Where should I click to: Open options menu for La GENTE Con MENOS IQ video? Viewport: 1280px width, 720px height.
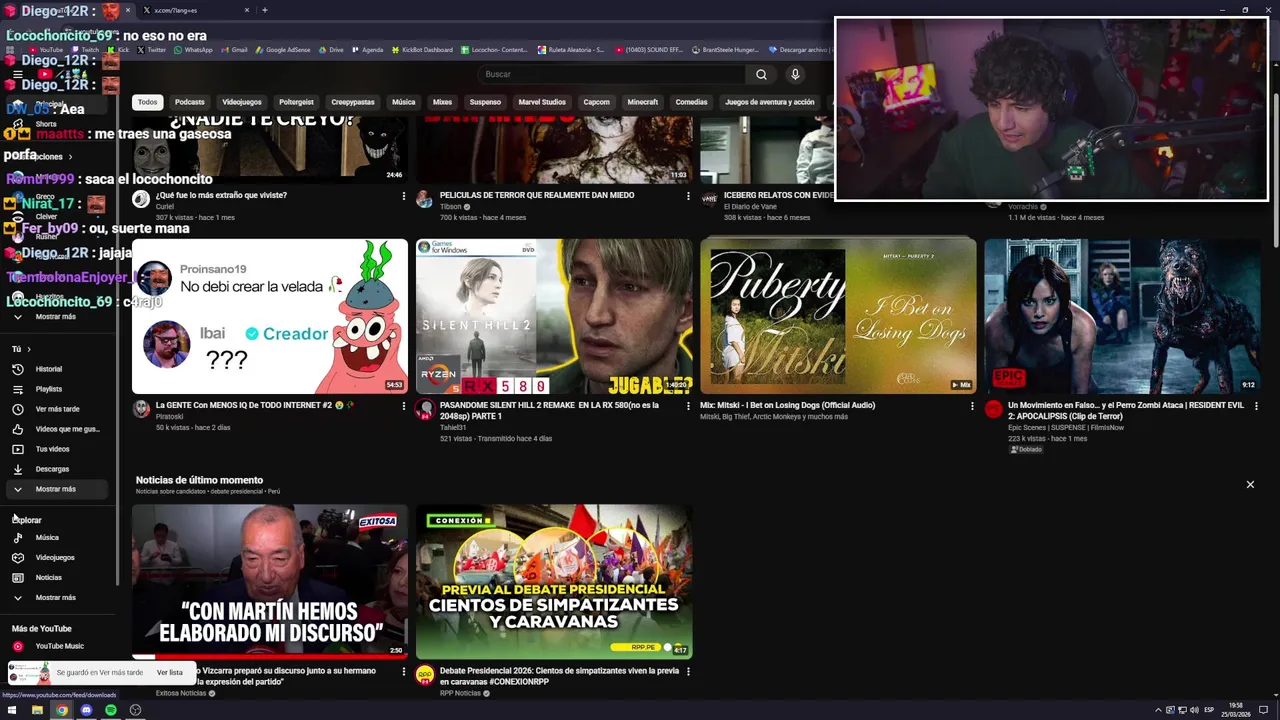coord(404,406)
